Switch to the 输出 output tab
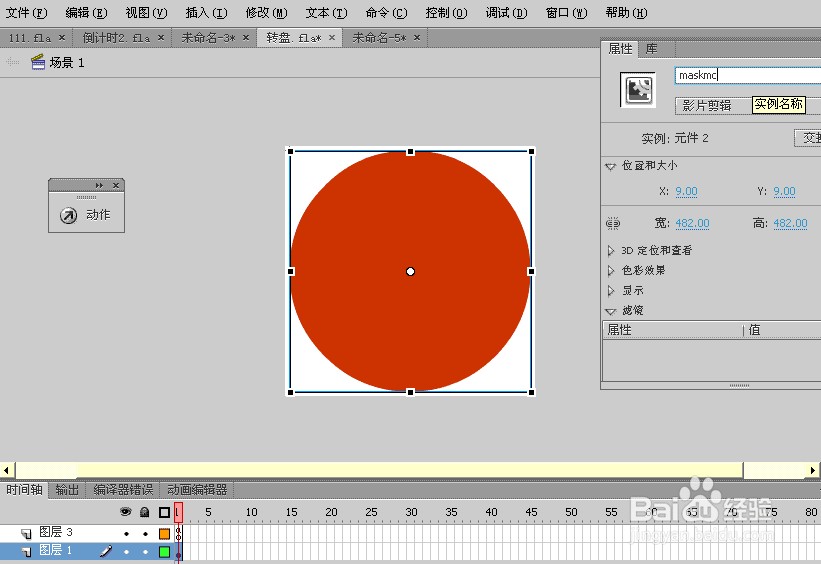This screenshot has height=564, width=821. tap(67, 490)
